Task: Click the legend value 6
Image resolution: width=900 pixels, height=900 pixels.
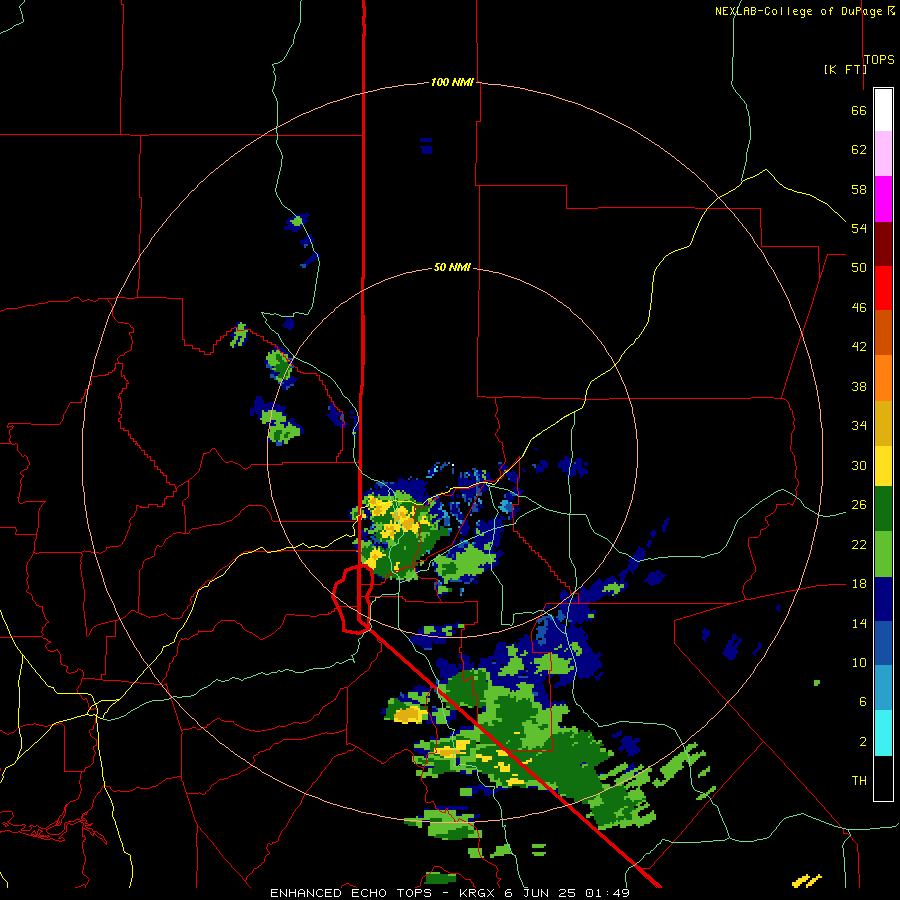Action: (862, 703)
